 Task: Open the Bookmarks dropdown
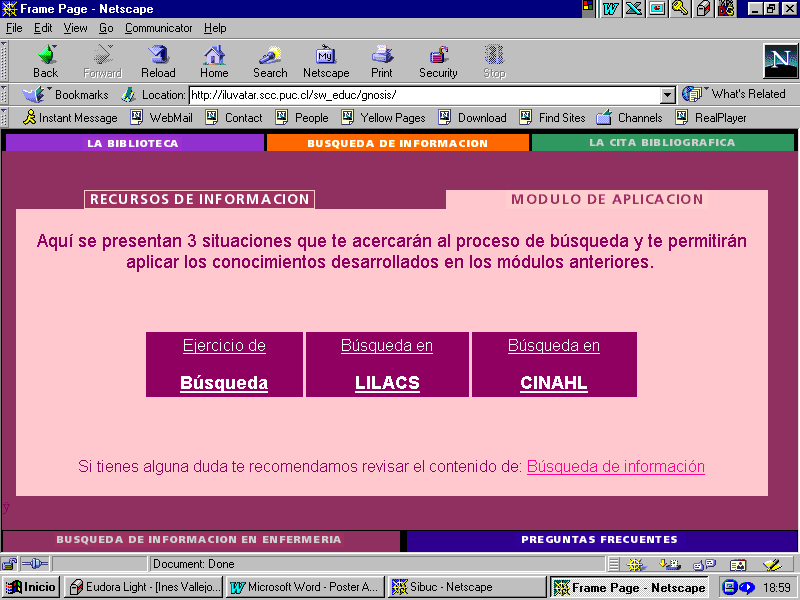coord(68,94)
